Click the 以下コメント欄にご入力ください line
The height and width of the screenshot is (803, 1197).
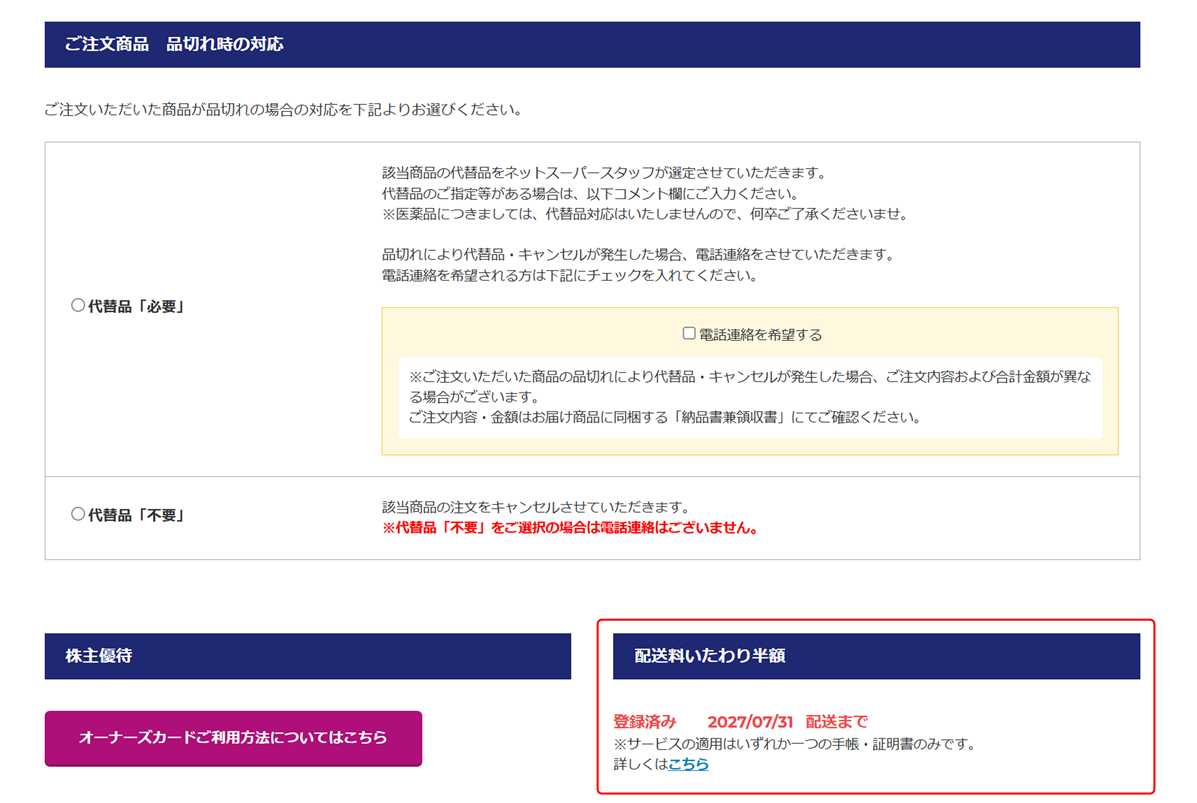[589, 193]
